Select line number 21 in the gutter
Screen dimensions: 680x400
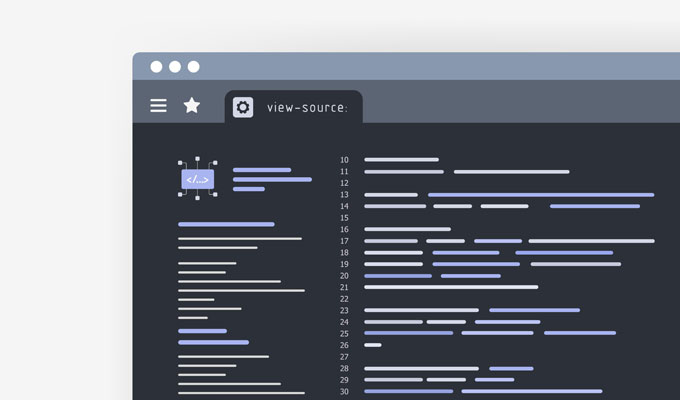pyautogui.click(x=344, y=287)
